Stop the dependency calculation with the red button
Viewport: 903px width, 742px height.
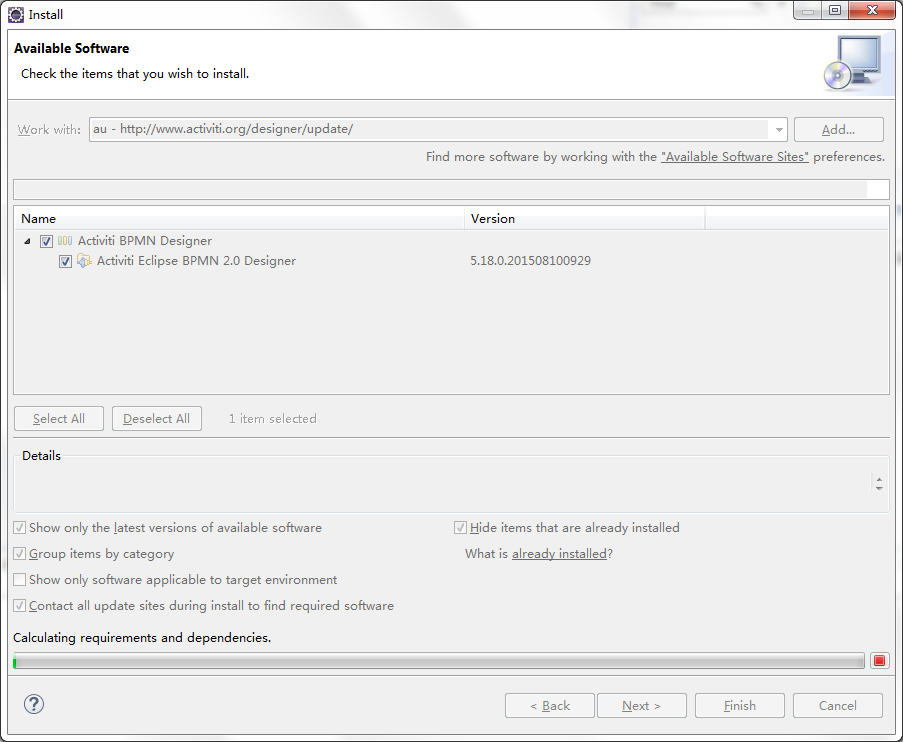(x=879, y=661)
